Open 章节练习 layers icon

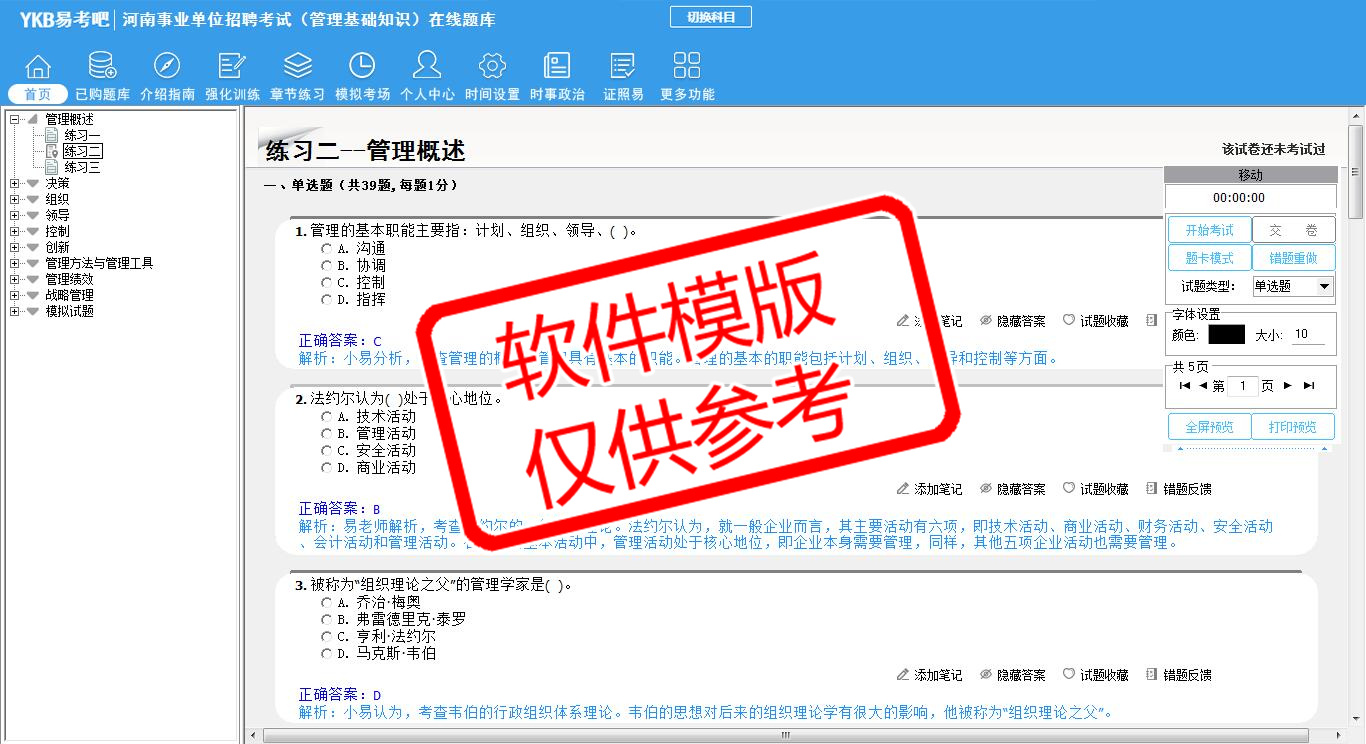[x=297, y=67]
